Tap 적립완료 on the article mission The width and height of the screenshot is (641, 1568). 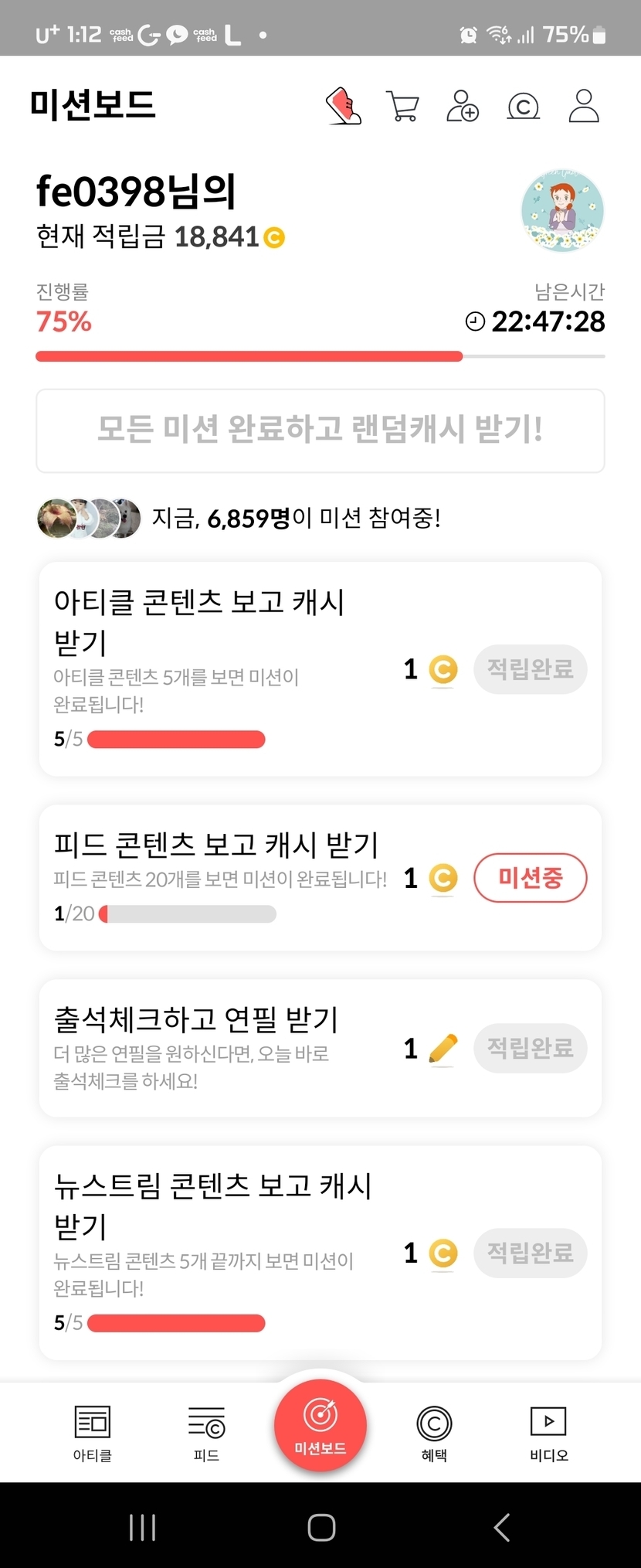pos(530,669)
